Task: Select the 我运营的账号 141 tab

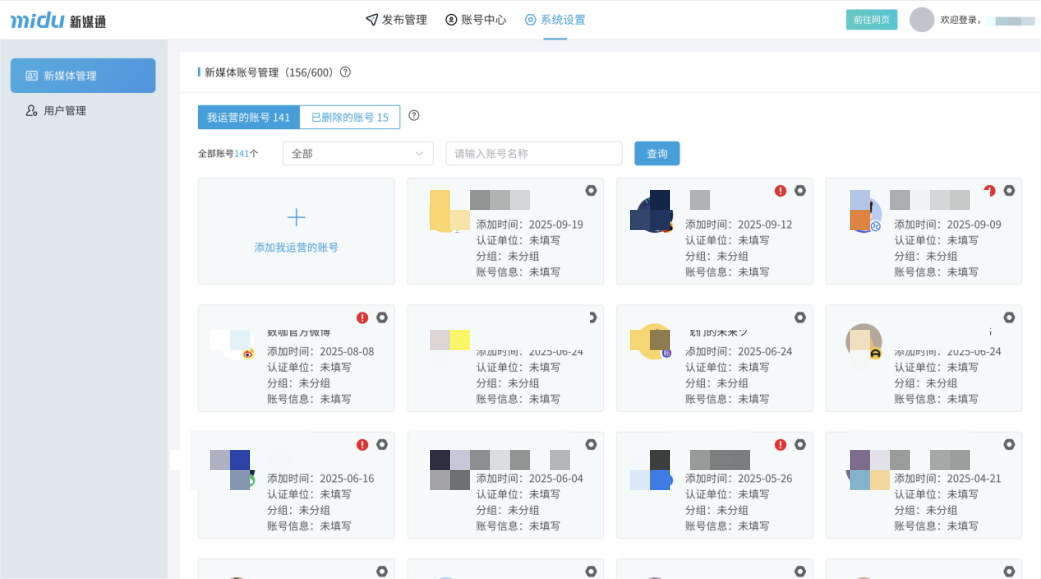Action: 248,117
